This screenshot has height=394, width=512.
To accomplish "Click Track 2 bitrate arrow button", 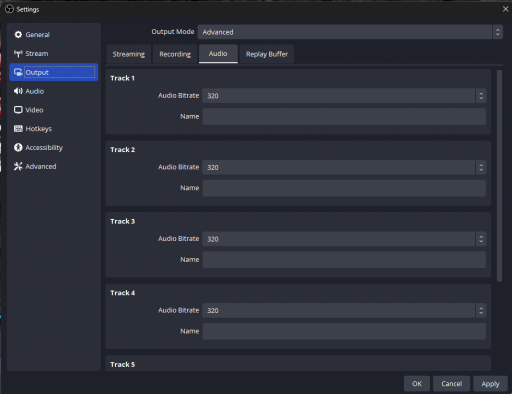I will click(481, 167).
